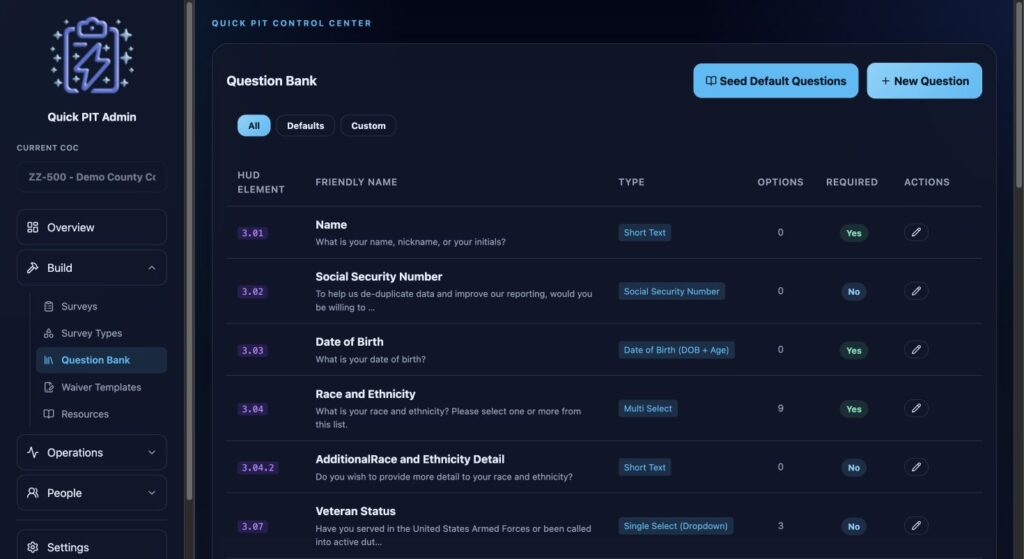Click the Resources book icon
This screenshot has height=559, width=1024.
[x=48, y=414]
